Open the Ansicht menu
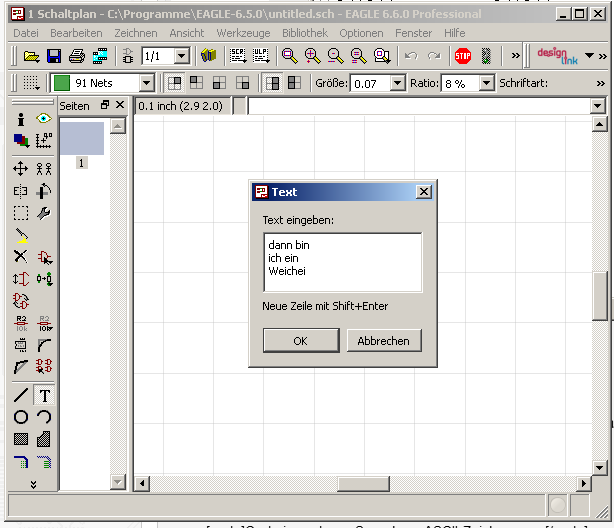The image size is (614, 528). click(187, 33)
